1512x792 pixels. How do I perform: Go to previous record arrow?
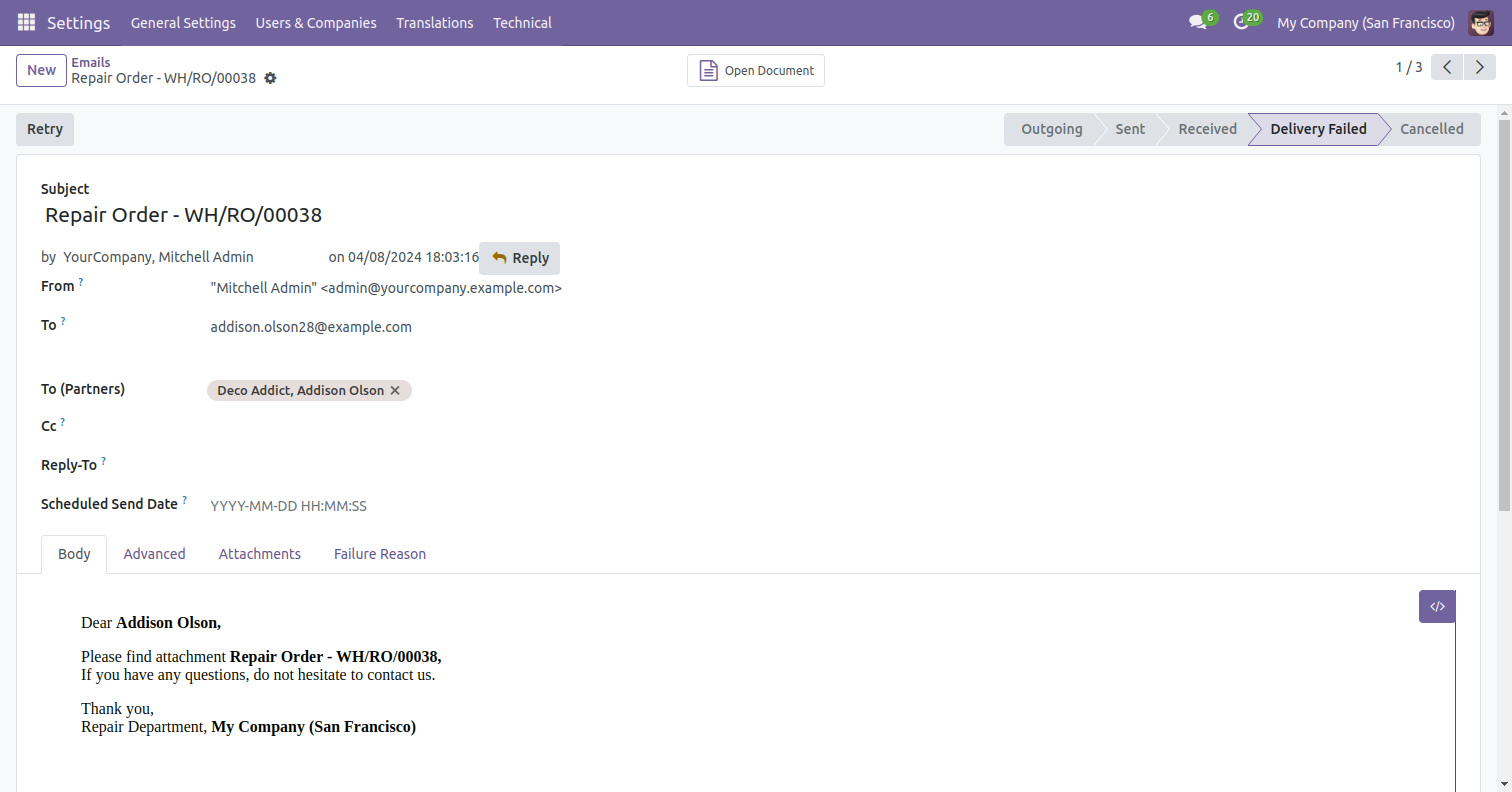[1447, 67]
